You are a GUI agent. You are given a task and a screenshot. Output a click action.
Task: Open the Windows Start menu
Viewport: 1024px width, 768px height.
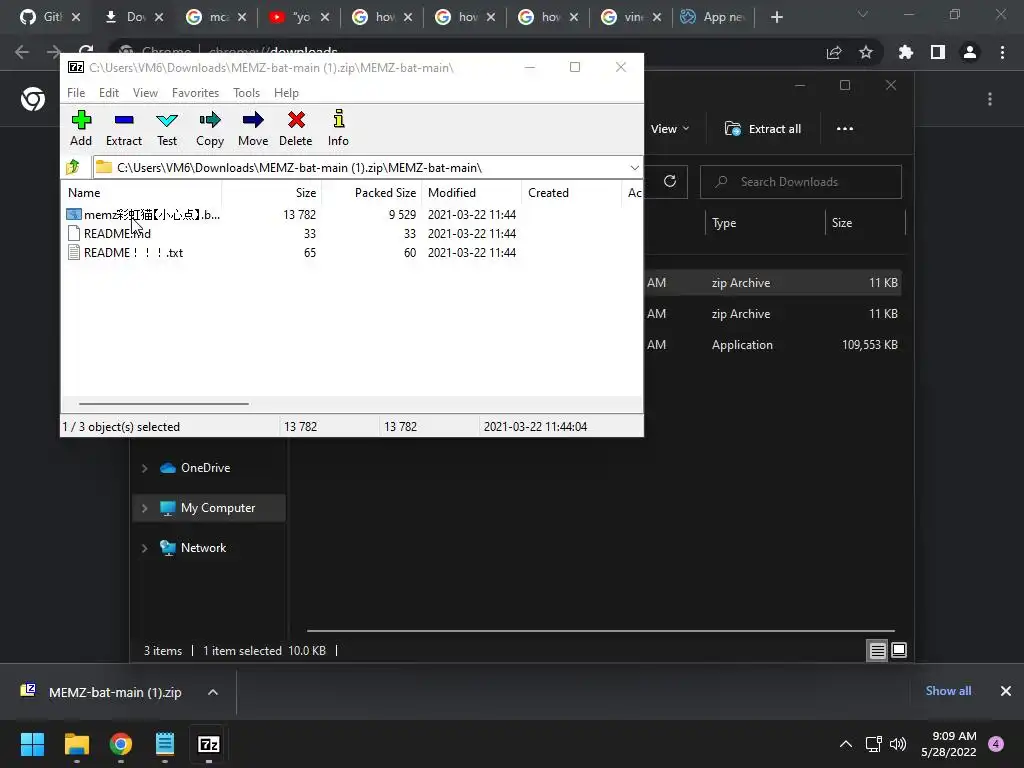coord(32,744)
